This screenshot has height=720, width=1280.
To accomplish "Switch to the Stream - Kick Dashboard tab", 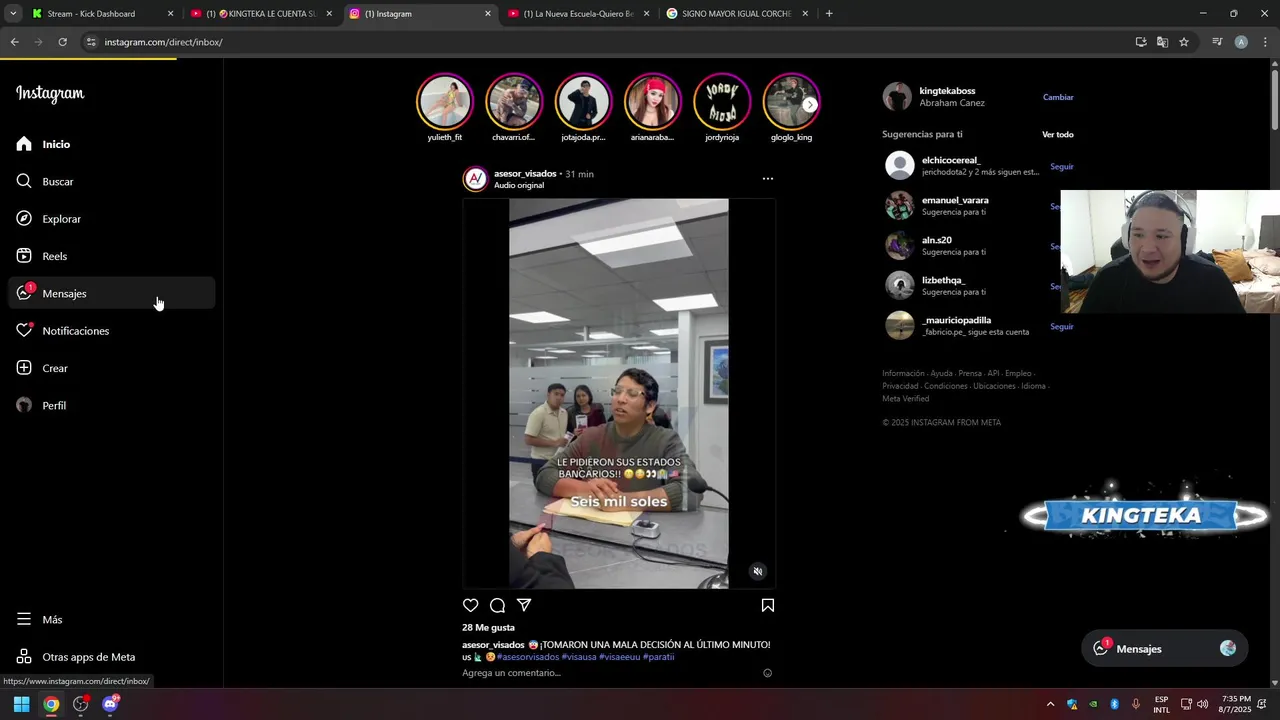I will click(100, 14).
